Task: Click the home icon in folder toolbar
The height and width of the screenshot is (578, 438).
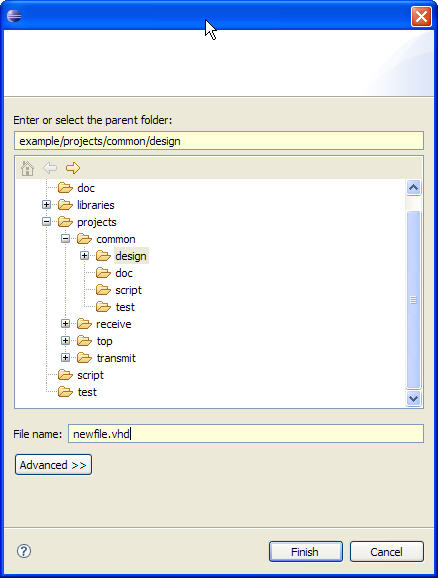Action: pyautogui.click(x=27, y=168)
